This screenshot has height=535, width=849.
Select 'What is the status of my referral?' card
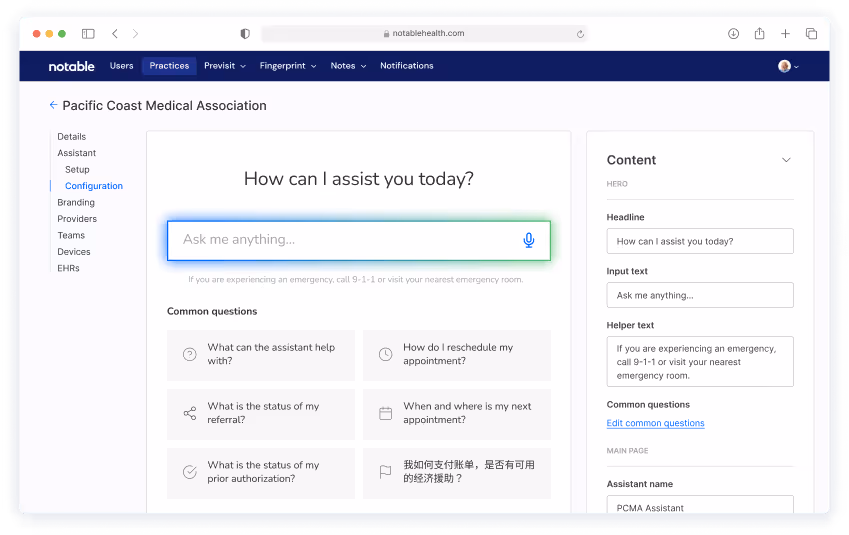[x=261, y=414]
